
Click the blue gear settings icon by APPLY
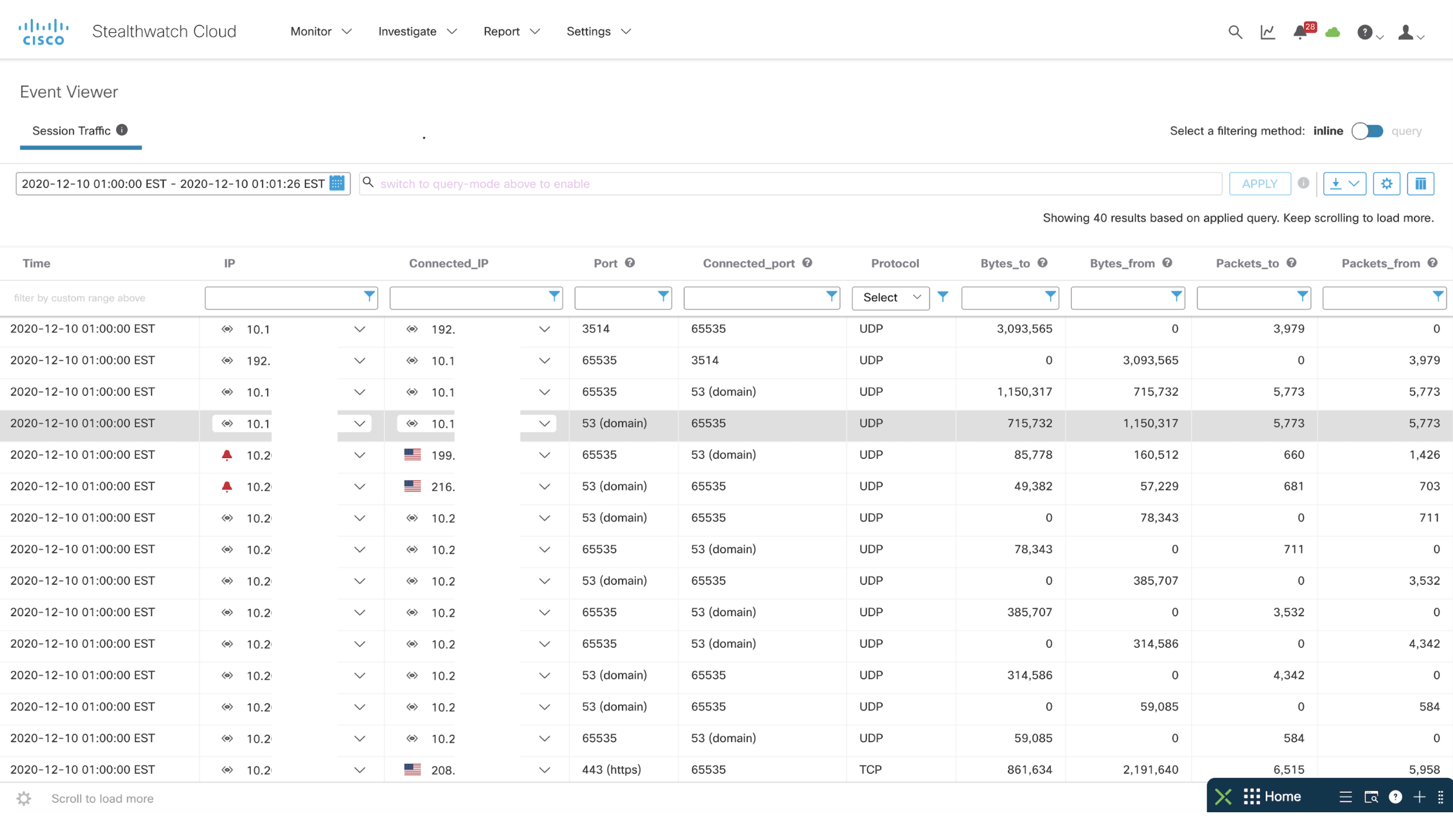[1386, 184]
